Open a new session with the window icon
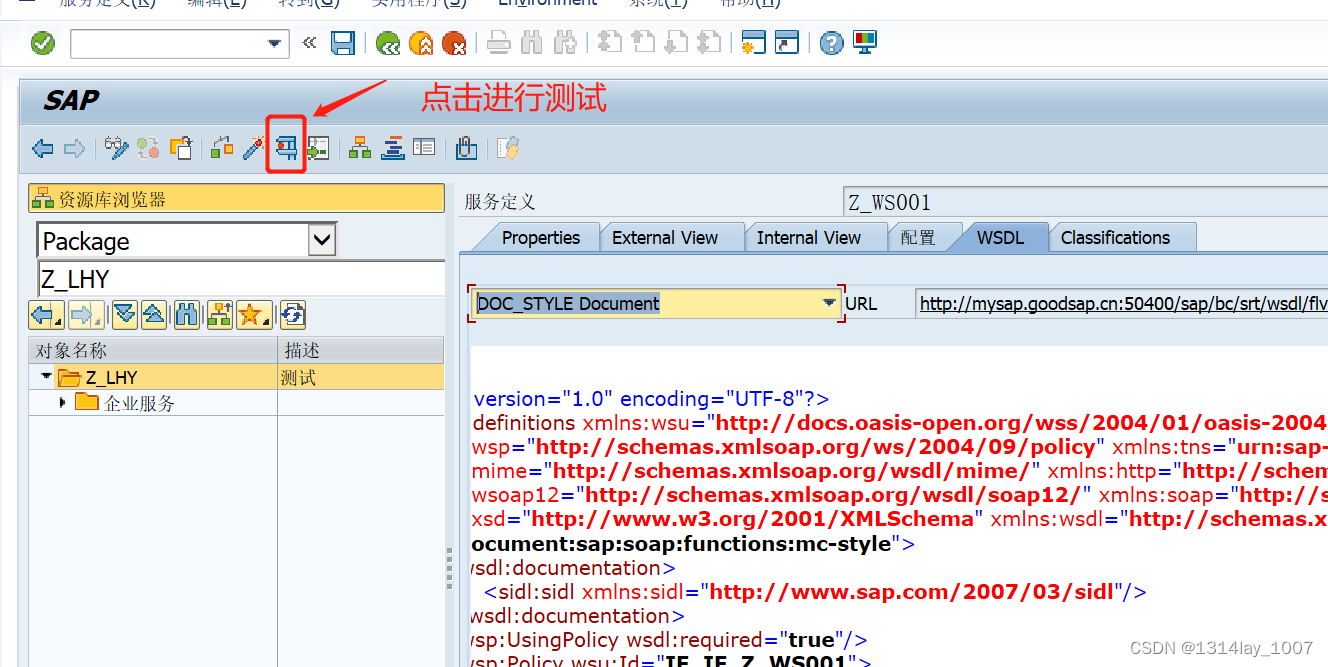Screen dimensions: 1328x667 click(x=753, y=43)
